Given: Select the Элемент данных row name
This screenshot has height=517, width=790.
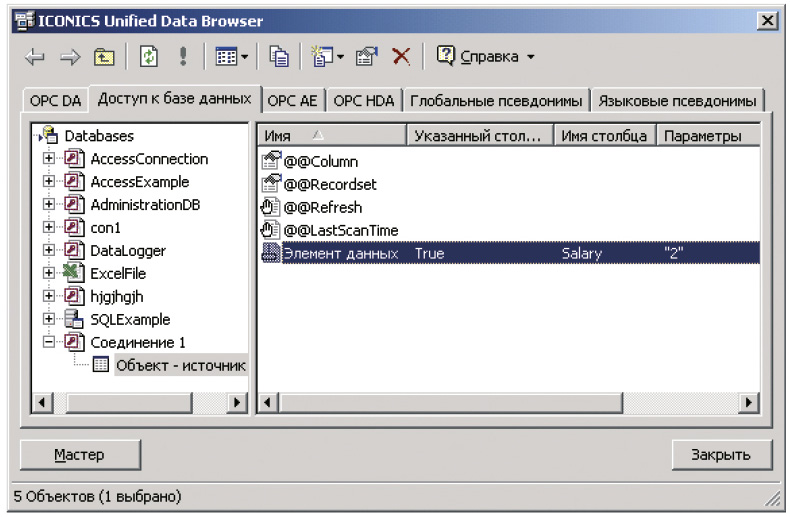Looking at the screenshot, I should coord(341,253).
